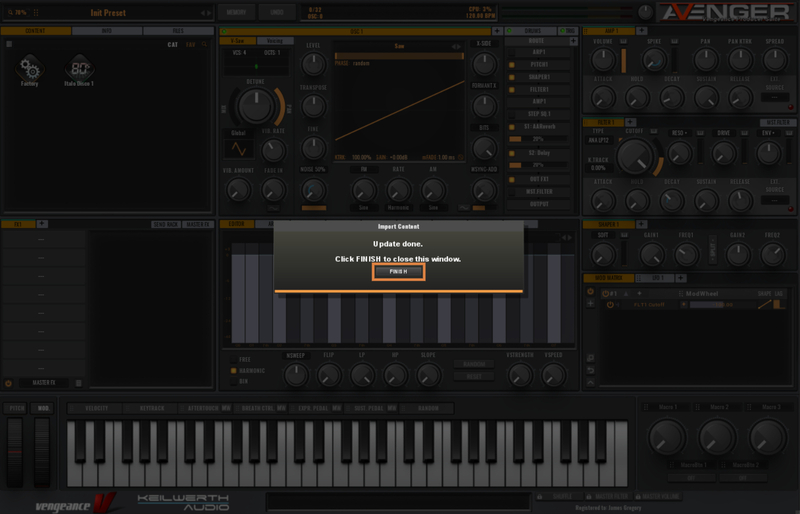800x514 pixels.
Task: Click the FINISH button in Import Content dialog
Action: 399,271
